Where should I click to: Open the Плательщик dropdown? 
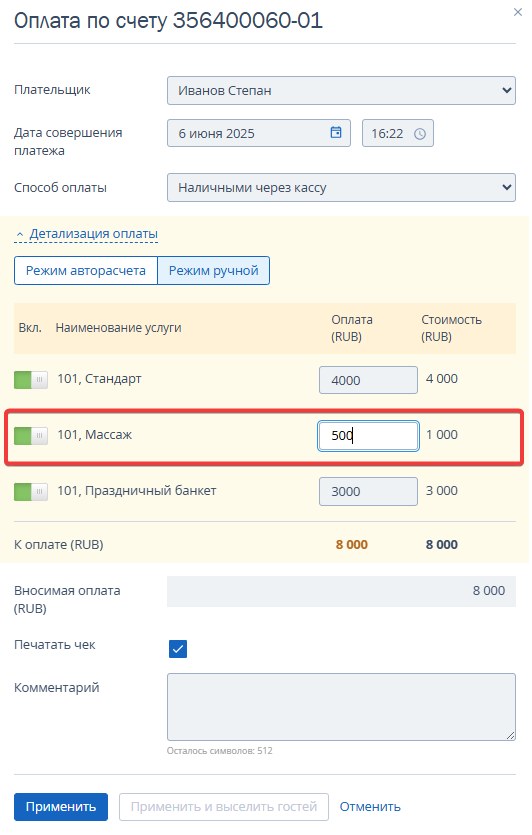(341, 91)
